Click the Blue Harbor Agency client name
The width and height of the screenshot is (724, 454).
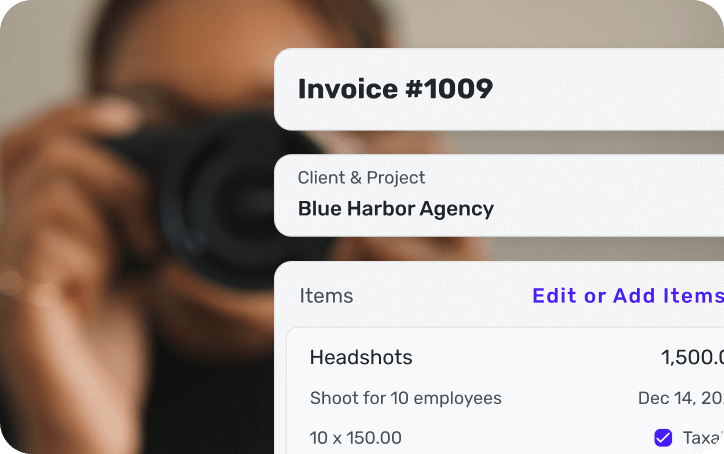tap(396, 209)
